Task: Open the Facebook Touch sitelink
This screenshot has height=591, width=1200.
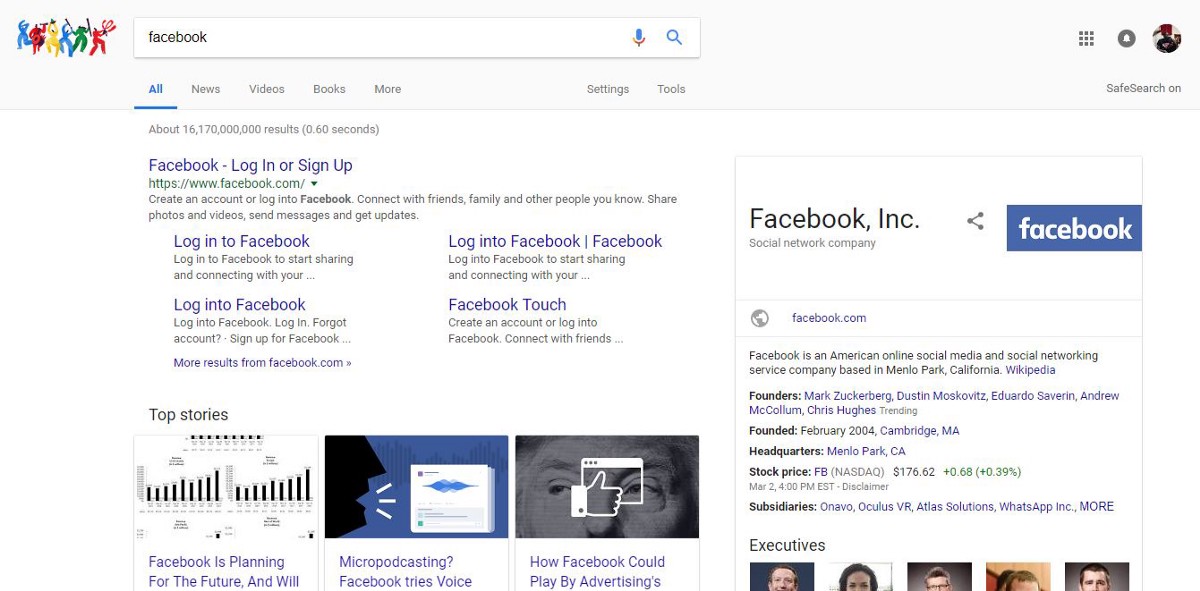Action: (x=507, y=304)
